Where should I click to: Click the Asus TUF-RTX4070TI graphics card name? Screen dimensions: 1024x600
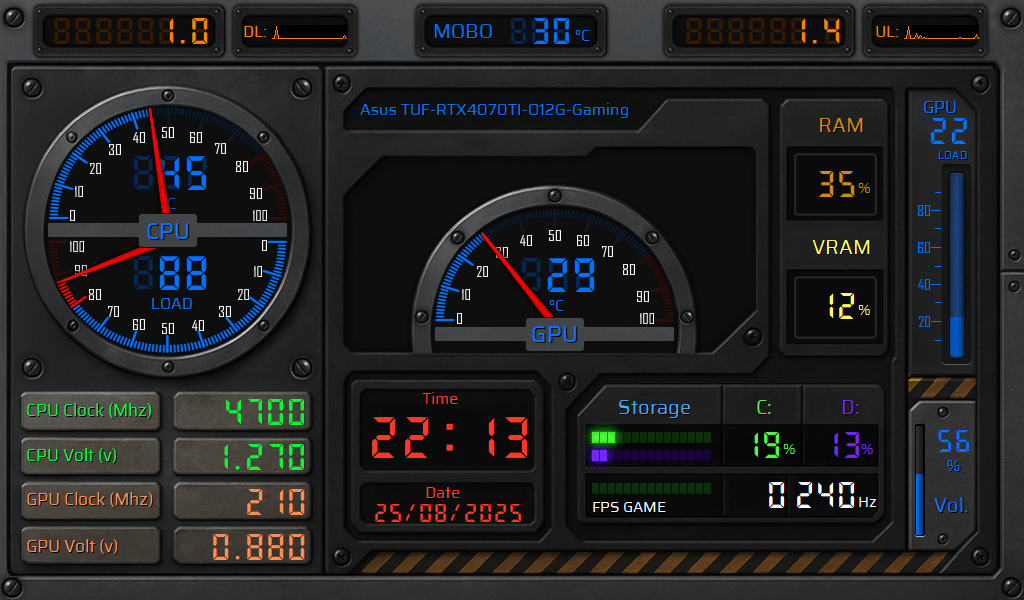tap(494, 110)
